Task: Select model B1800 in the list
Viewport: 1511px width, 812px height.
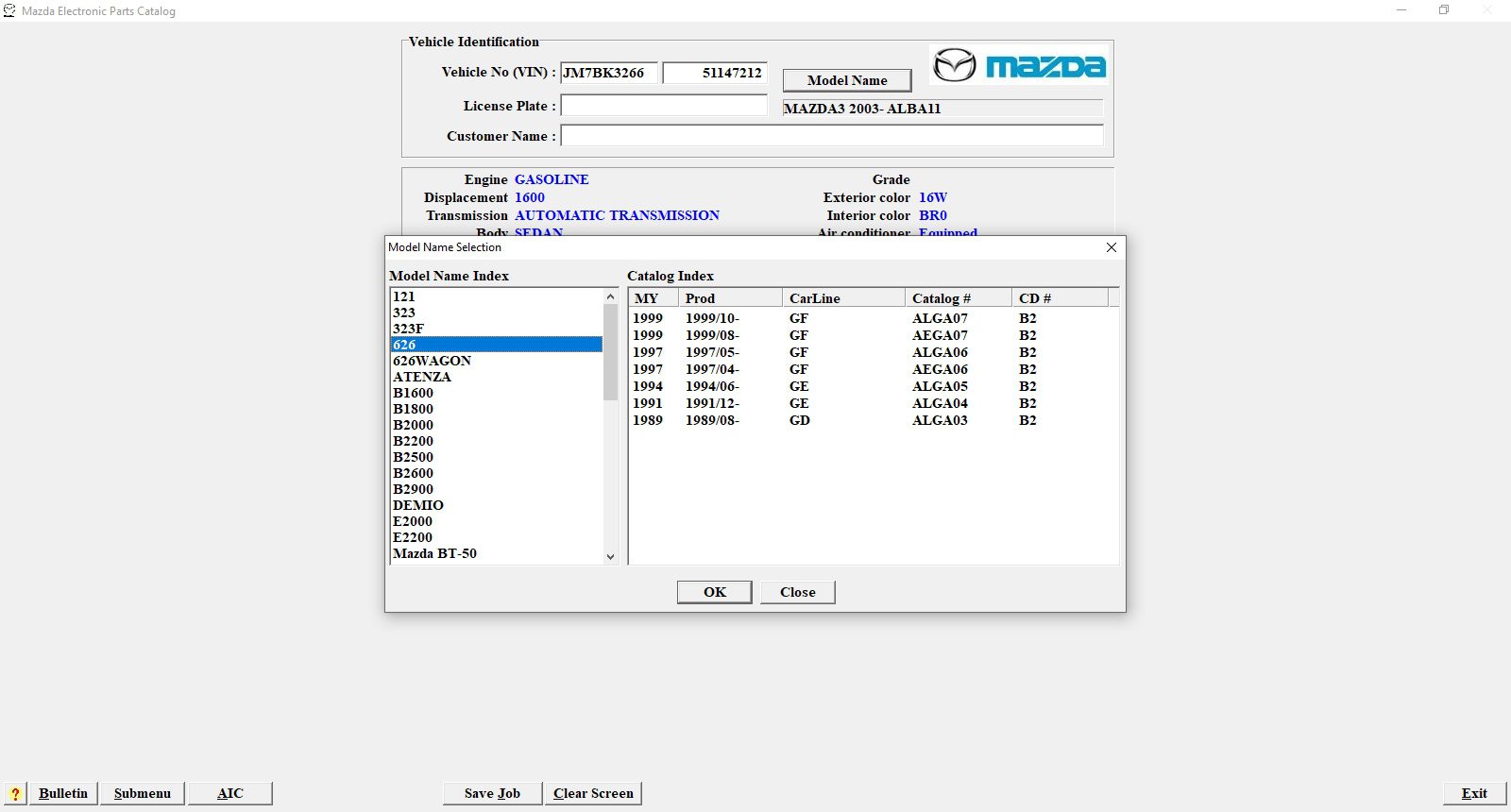Action: 497,409
